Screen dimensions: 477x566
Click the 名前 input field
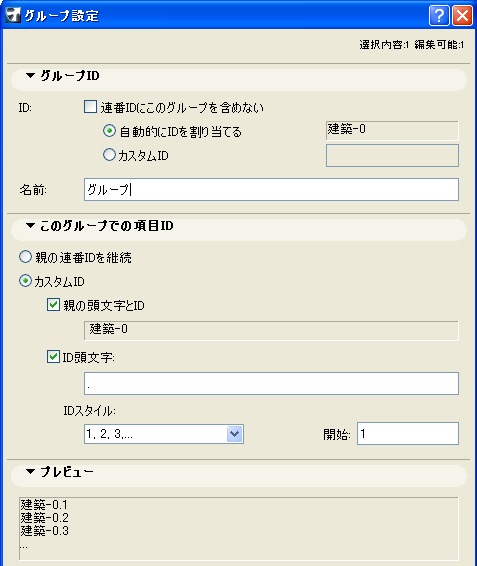[271, 189]
